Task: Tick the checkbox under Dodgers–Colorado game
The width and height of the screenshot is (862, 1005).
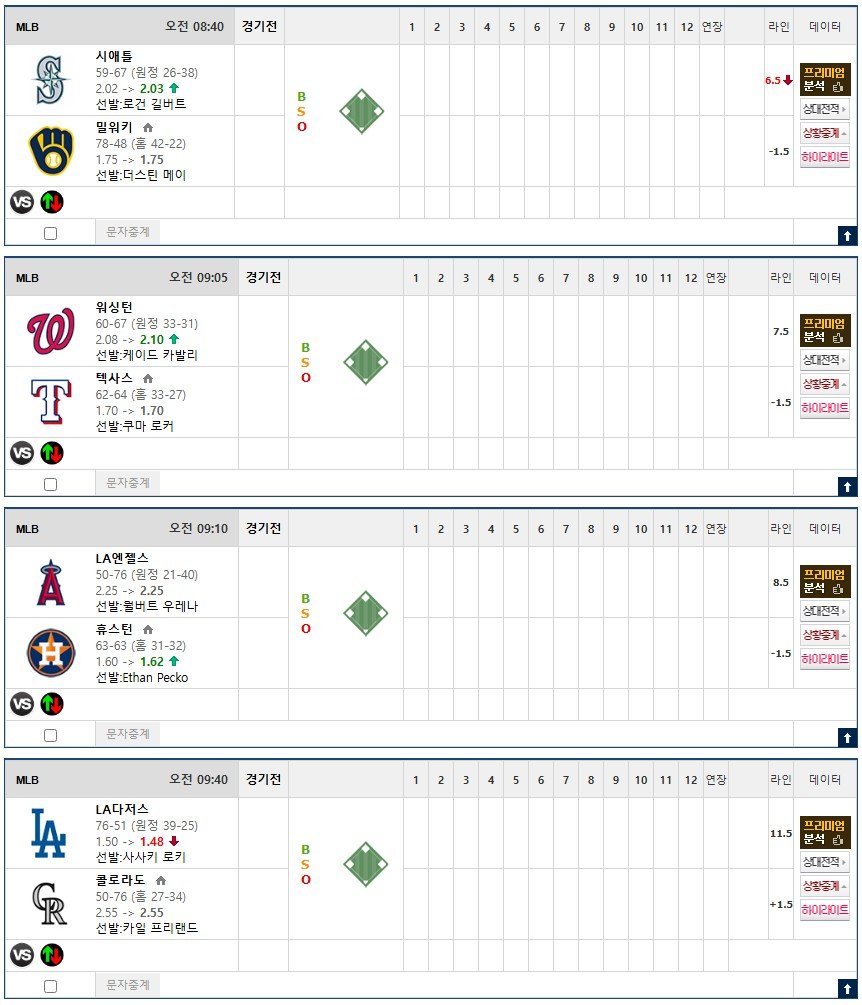Action: pyautogui.click(x=51, y=986)
